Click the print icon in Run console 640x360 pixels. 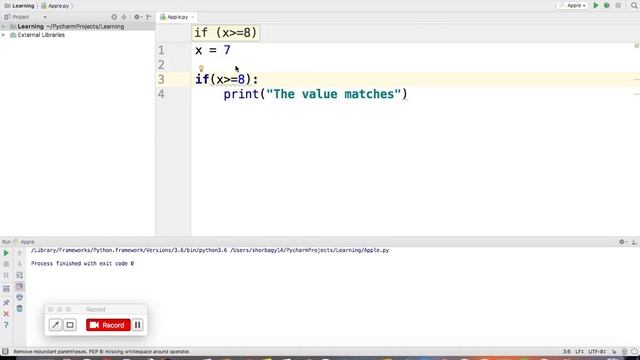click(19, 298)
